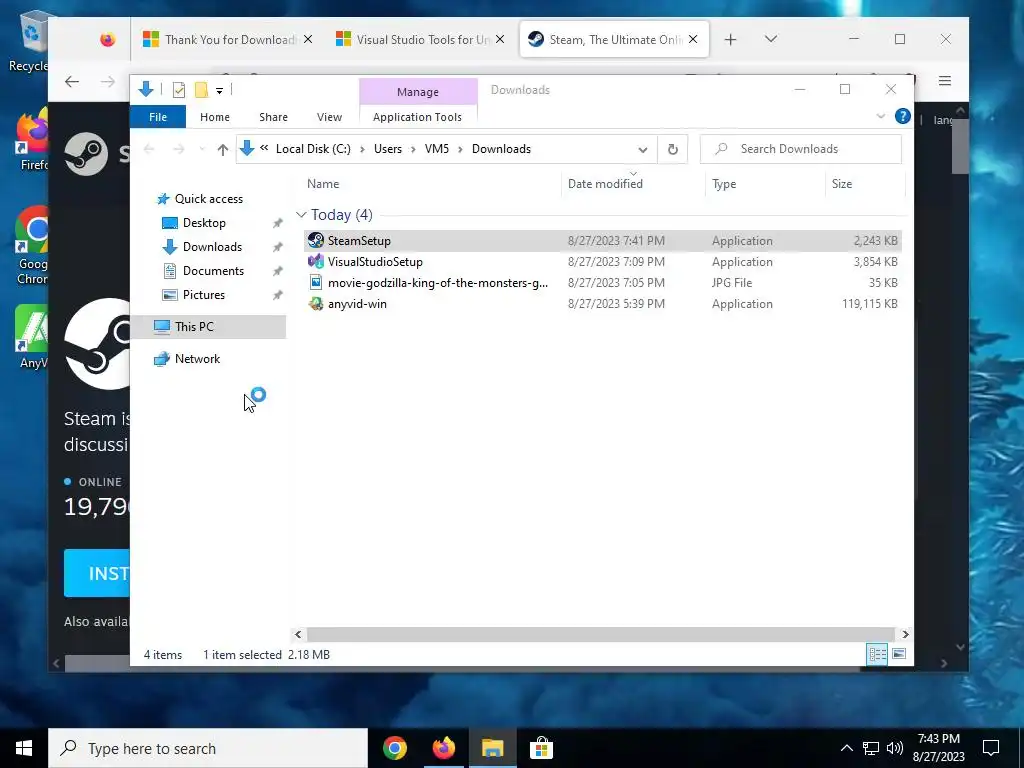
Task: Open the Application Tools tab
Action: click(x=417, y=117)
